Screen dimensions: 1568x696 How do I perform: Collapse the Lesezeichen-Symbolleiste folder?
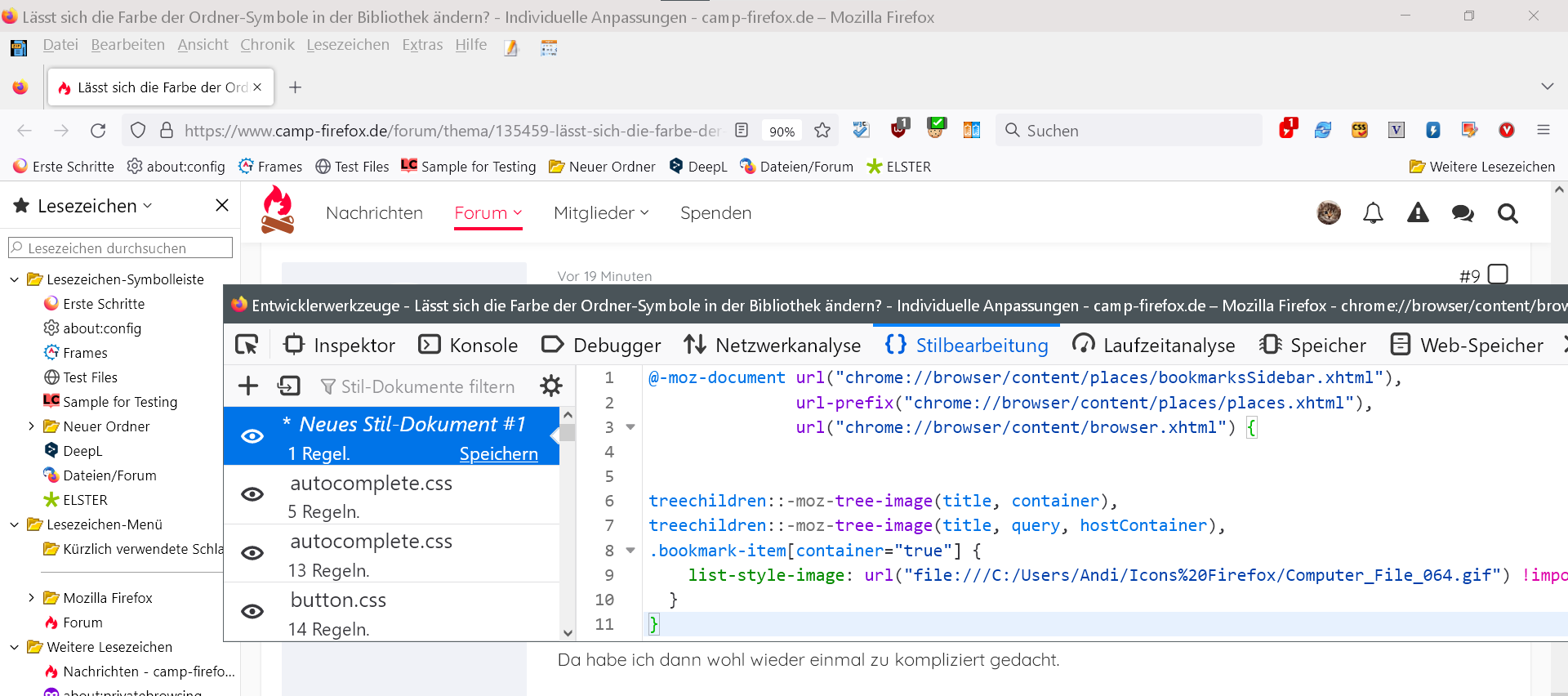click(15, 279)
